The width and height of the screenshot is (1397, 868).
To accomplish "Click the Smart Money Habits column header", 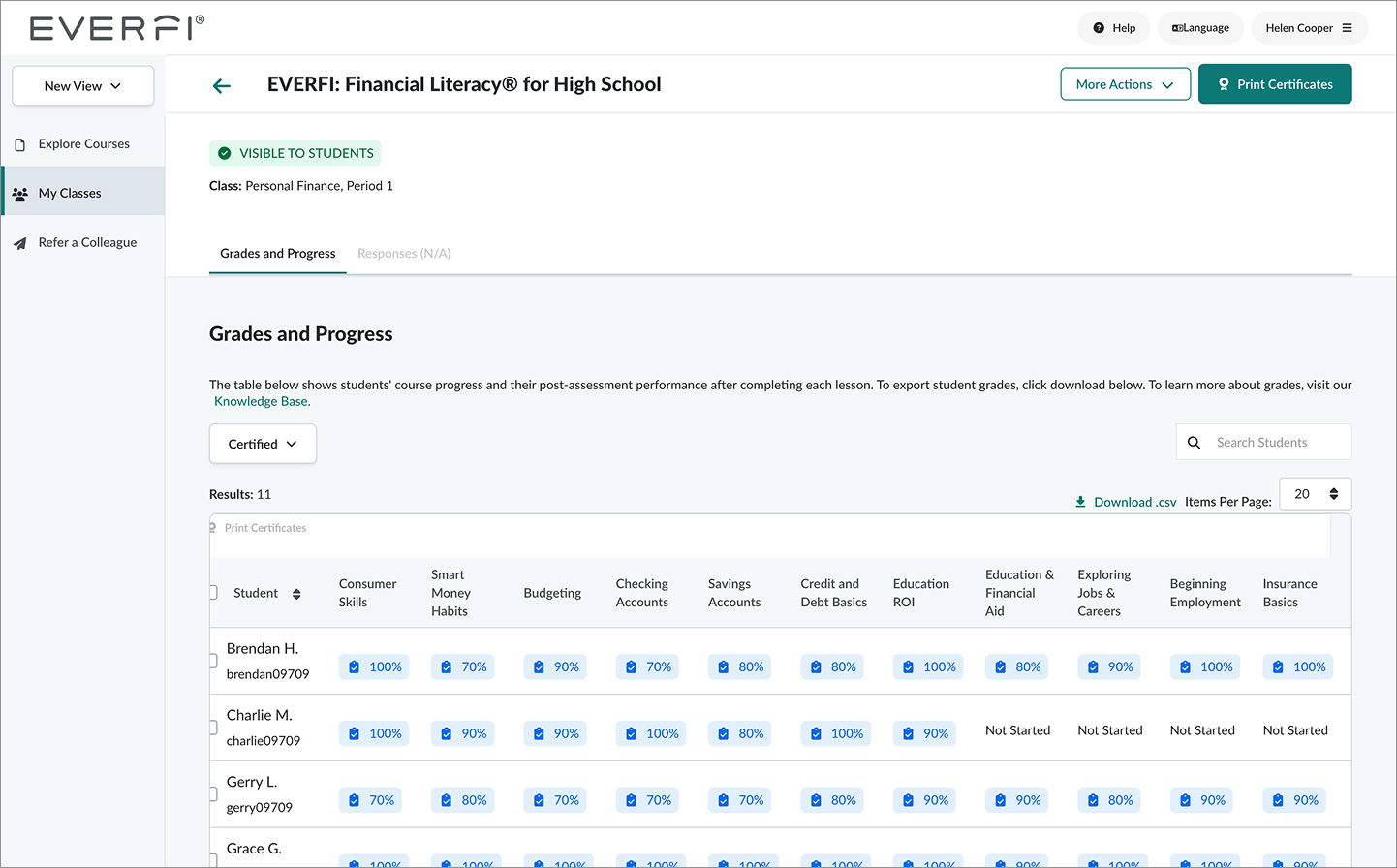I will (451, 593).
